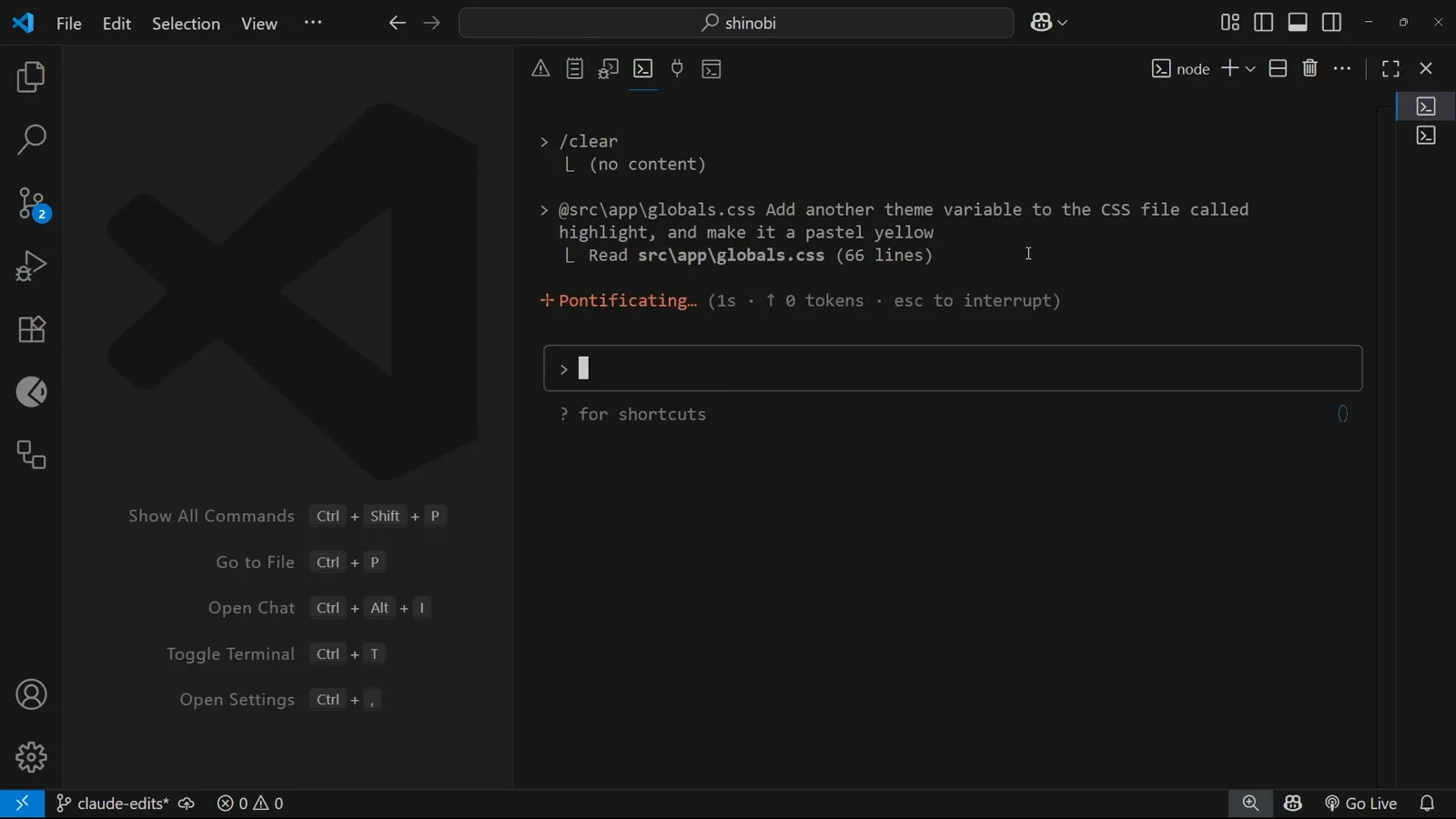The image size is (1456, 819).
Task: Switch to the Terminal panel tab
Action: pyautogui.click(x=643, y=69)
